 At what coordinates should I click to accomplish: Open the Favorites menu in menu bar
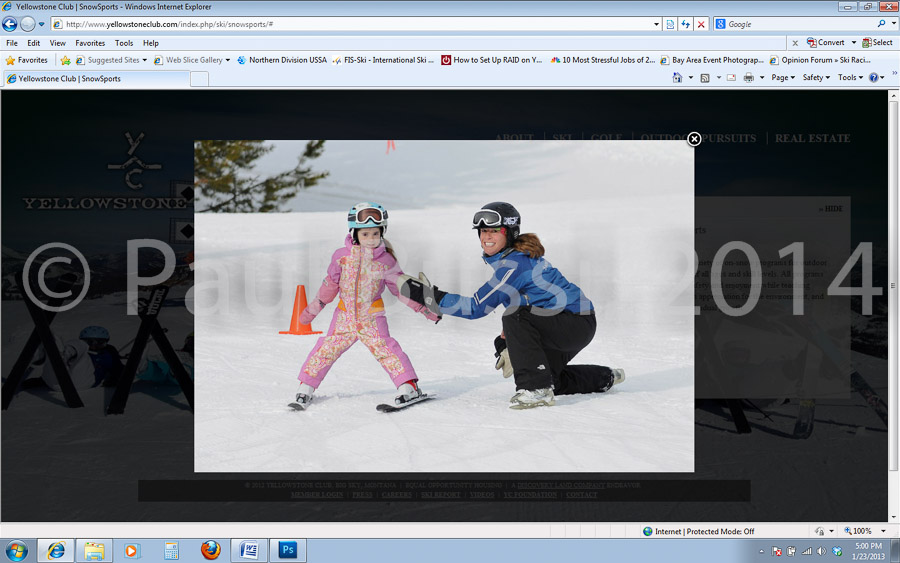point(90,43)
